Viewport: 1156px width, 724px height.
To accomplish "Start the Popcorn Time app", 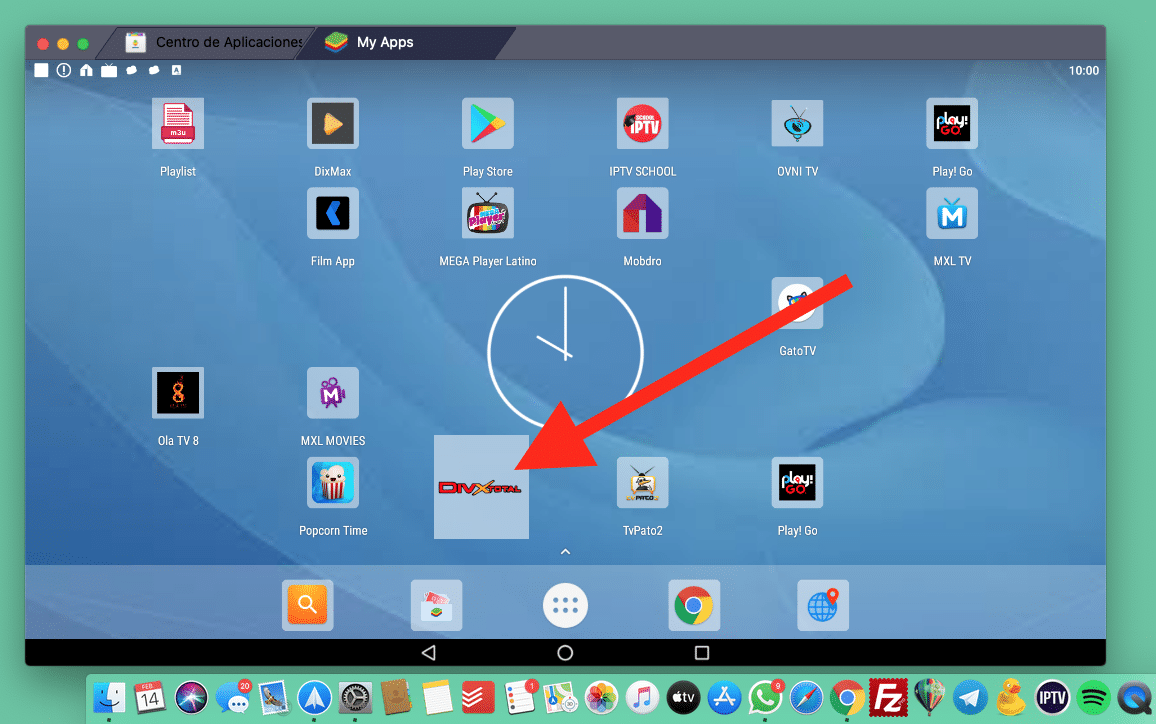I will click(x=332, y=482).
